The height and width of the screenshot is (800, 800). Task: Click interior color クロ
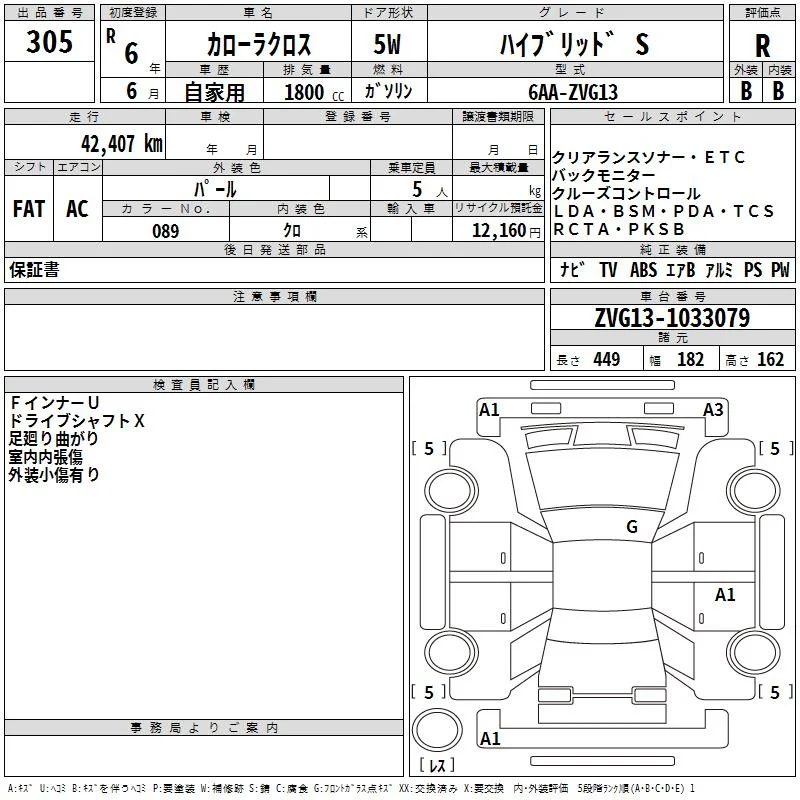click(292, 230)
